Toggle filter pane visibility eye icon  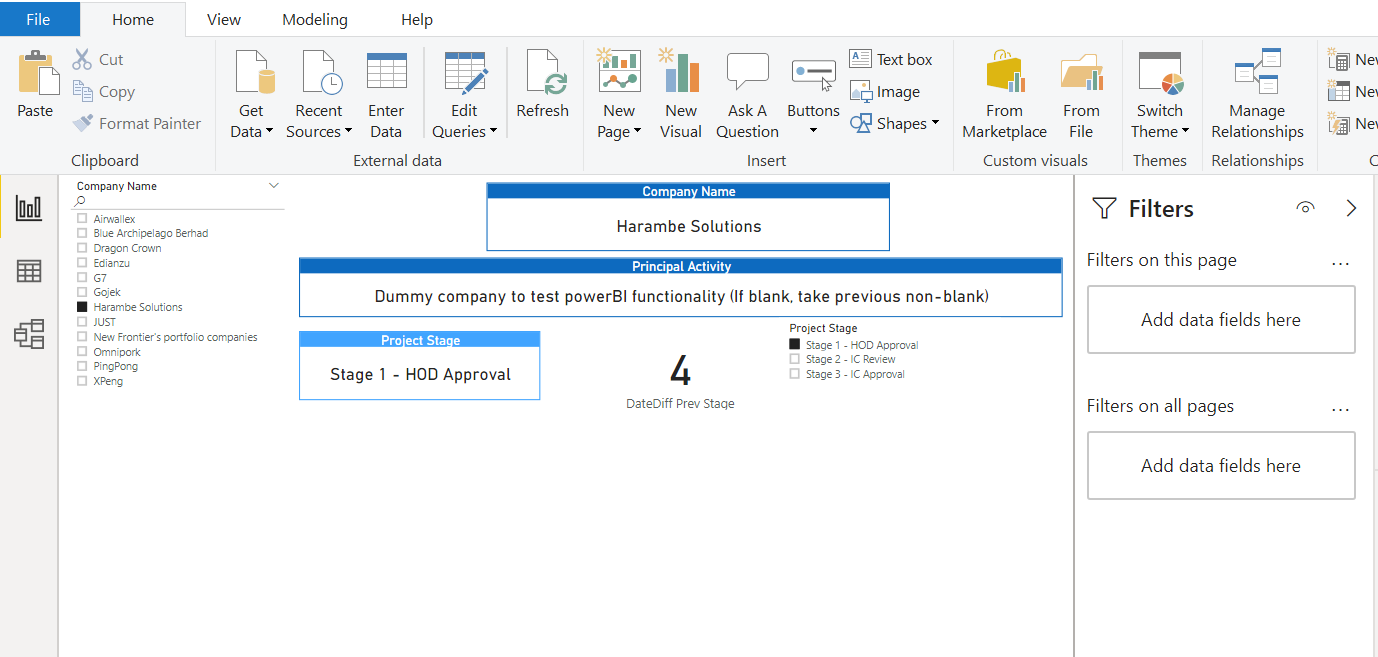pos(1304,208)
